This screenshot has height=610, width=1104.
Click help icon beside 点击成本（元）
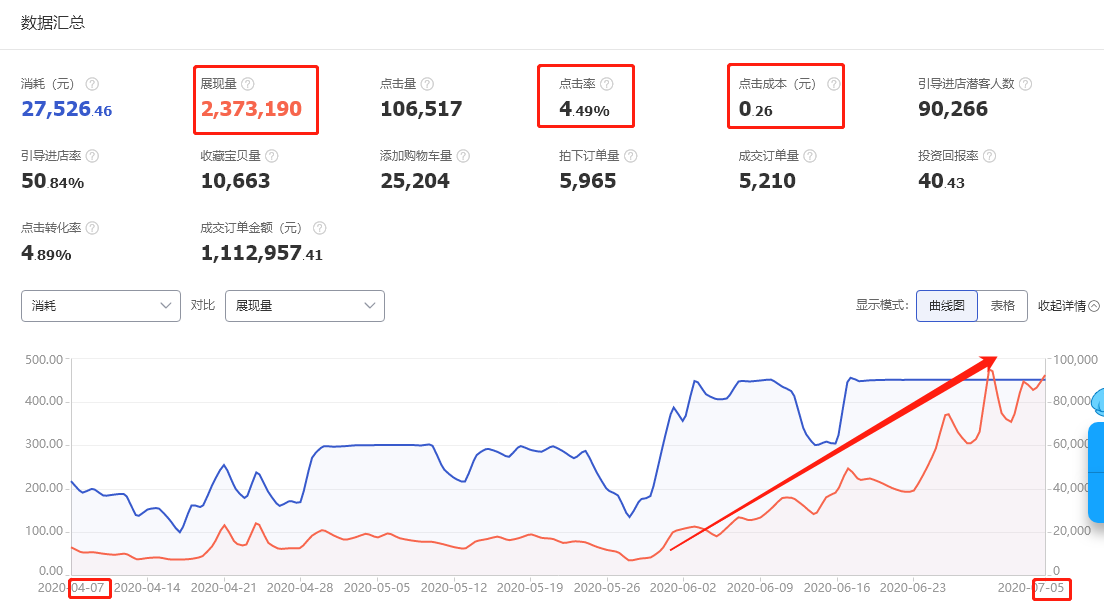[833, 85]
